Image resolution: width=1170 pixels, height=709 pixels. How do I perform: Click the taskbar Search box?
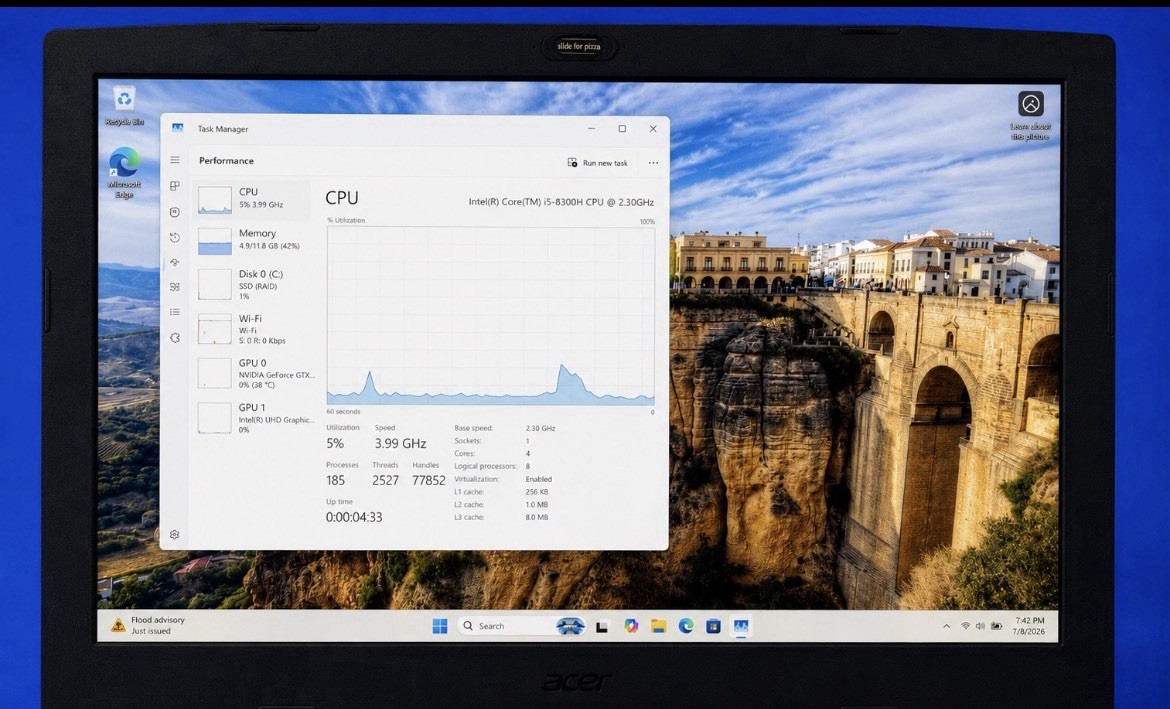521,626
